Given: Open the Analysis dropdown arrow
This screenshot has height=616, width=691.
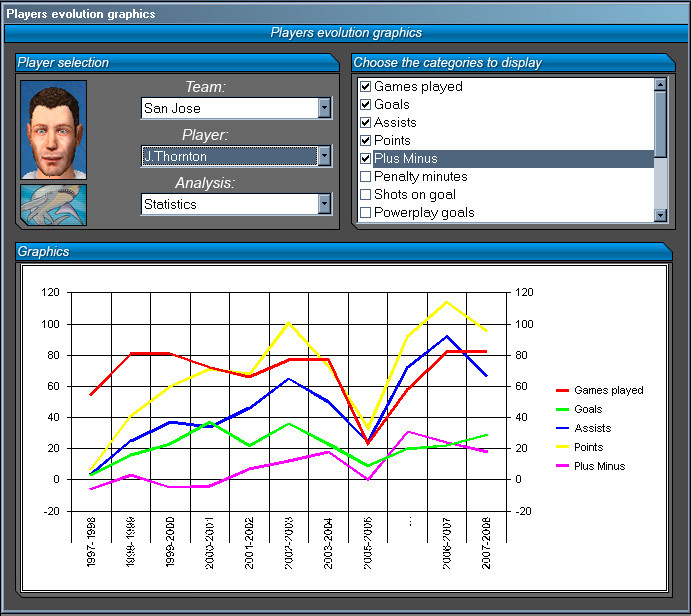Looking at the screenshot, I should [324, 204].
